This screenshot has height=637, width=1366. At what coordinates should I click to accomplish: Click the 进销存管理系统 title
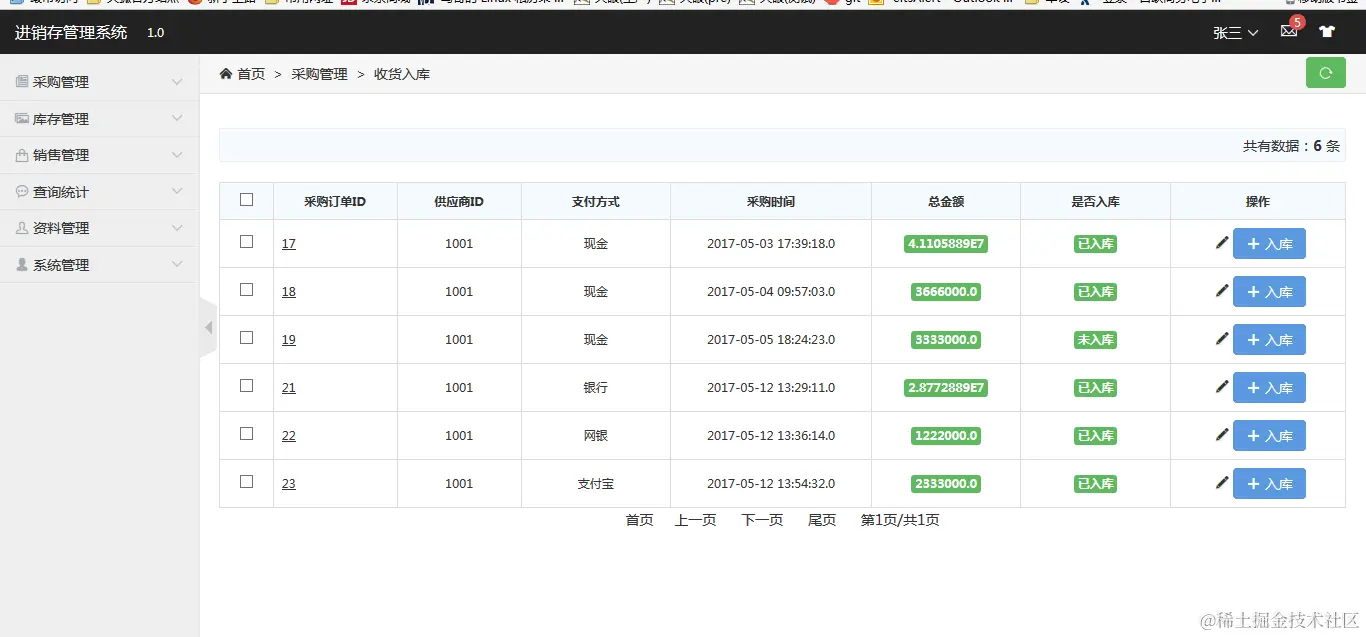point(71,32)
